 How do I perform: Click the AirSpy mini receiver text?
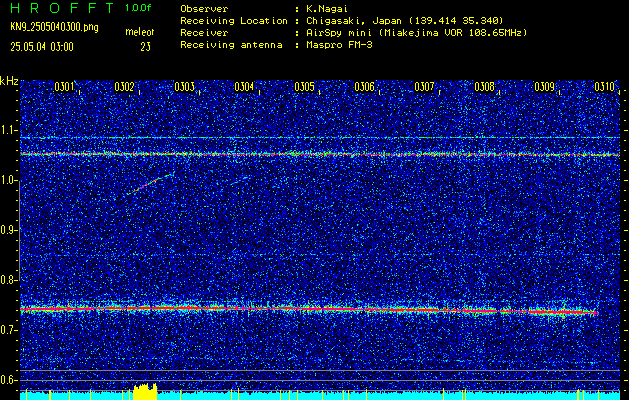417,32
